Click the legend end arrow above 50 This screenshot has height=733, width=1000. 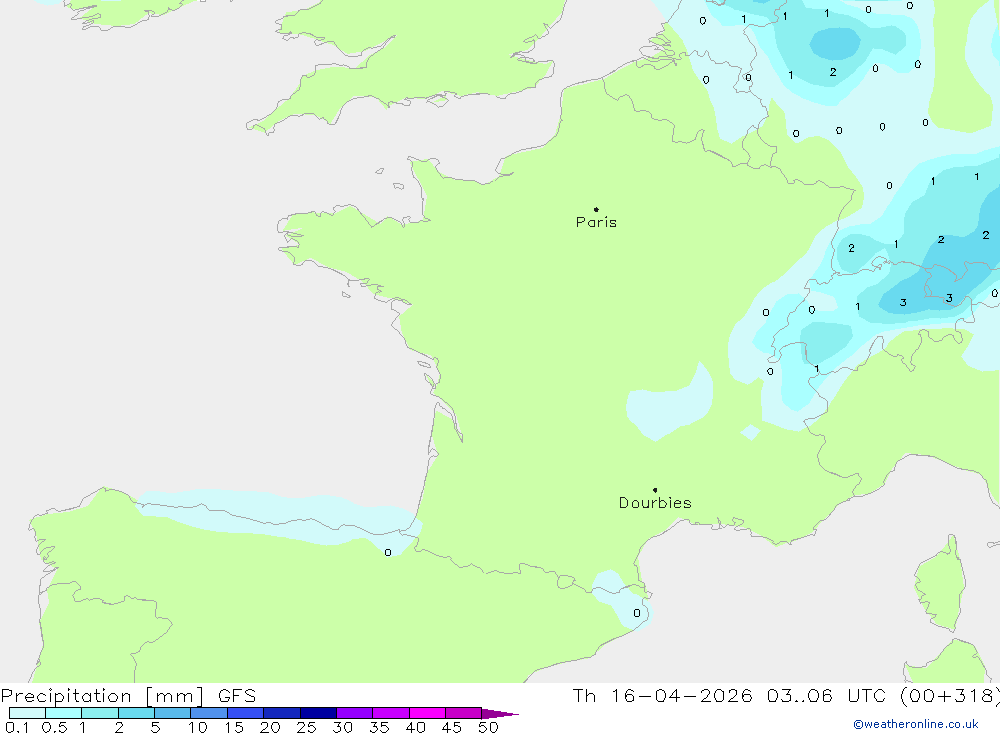coord(500,713)
